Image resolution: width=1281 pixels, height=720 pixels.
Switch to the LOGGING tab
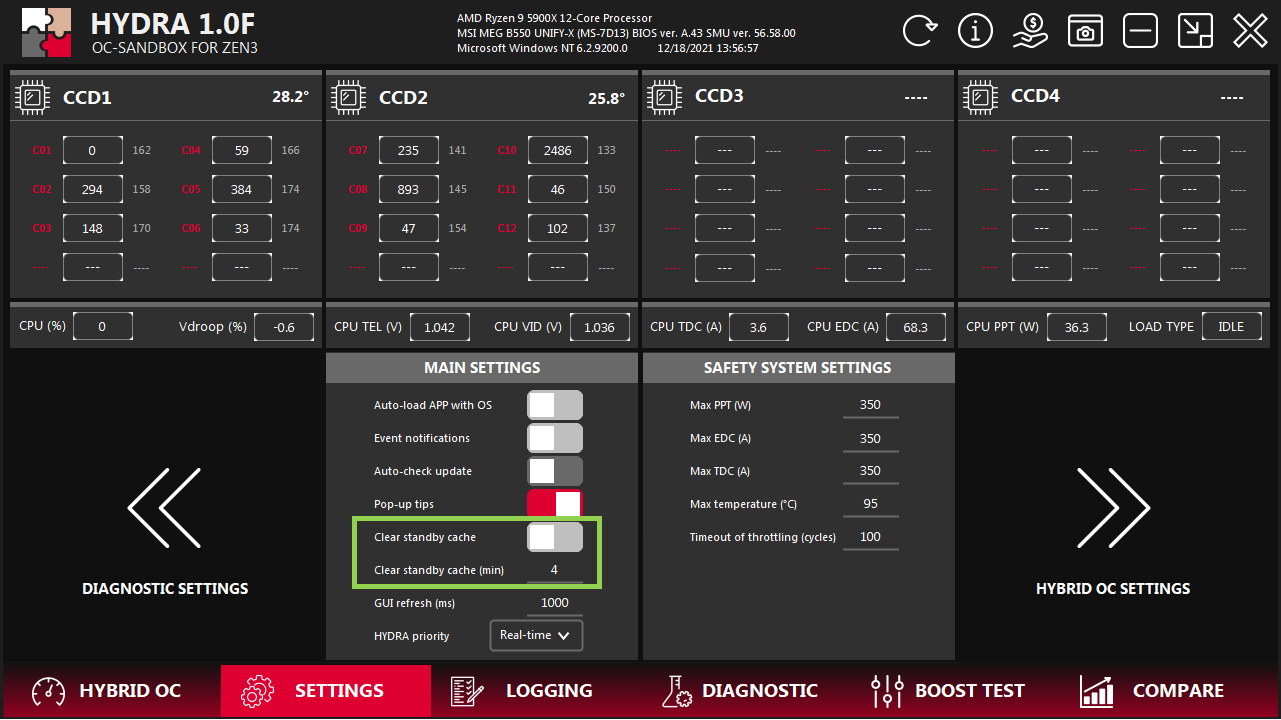[x=521, y=691]
